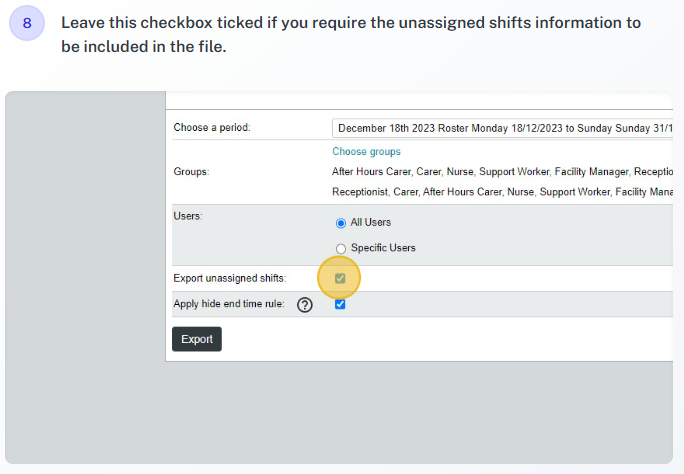Click the 'Users:' label

[188, 216]
